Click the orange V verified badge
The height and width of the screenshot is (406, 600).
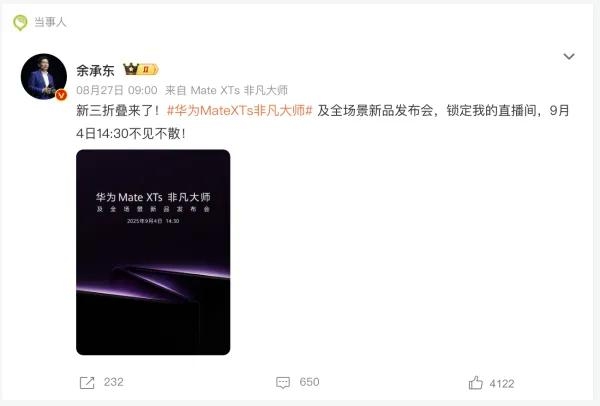pos(61,95)
